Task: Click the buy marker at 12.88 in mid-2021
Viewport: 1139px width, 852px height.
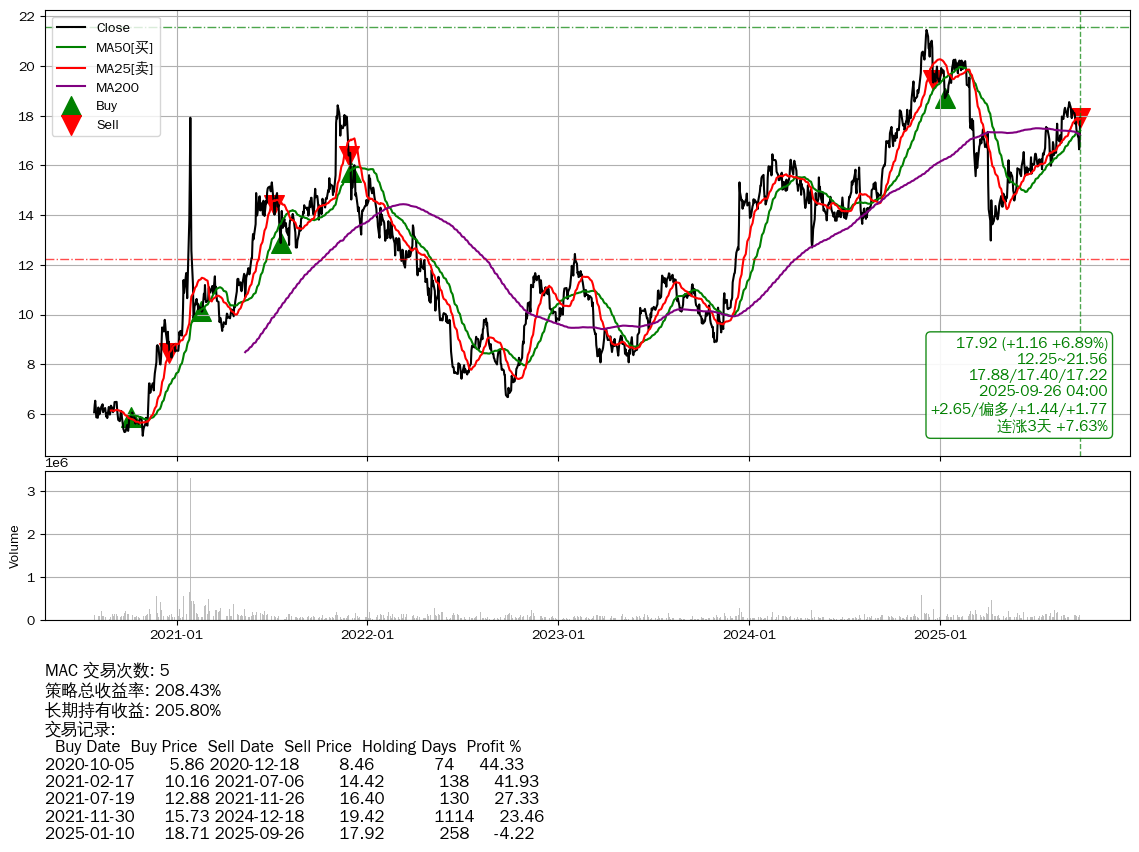Action: [x=281, y=243]
